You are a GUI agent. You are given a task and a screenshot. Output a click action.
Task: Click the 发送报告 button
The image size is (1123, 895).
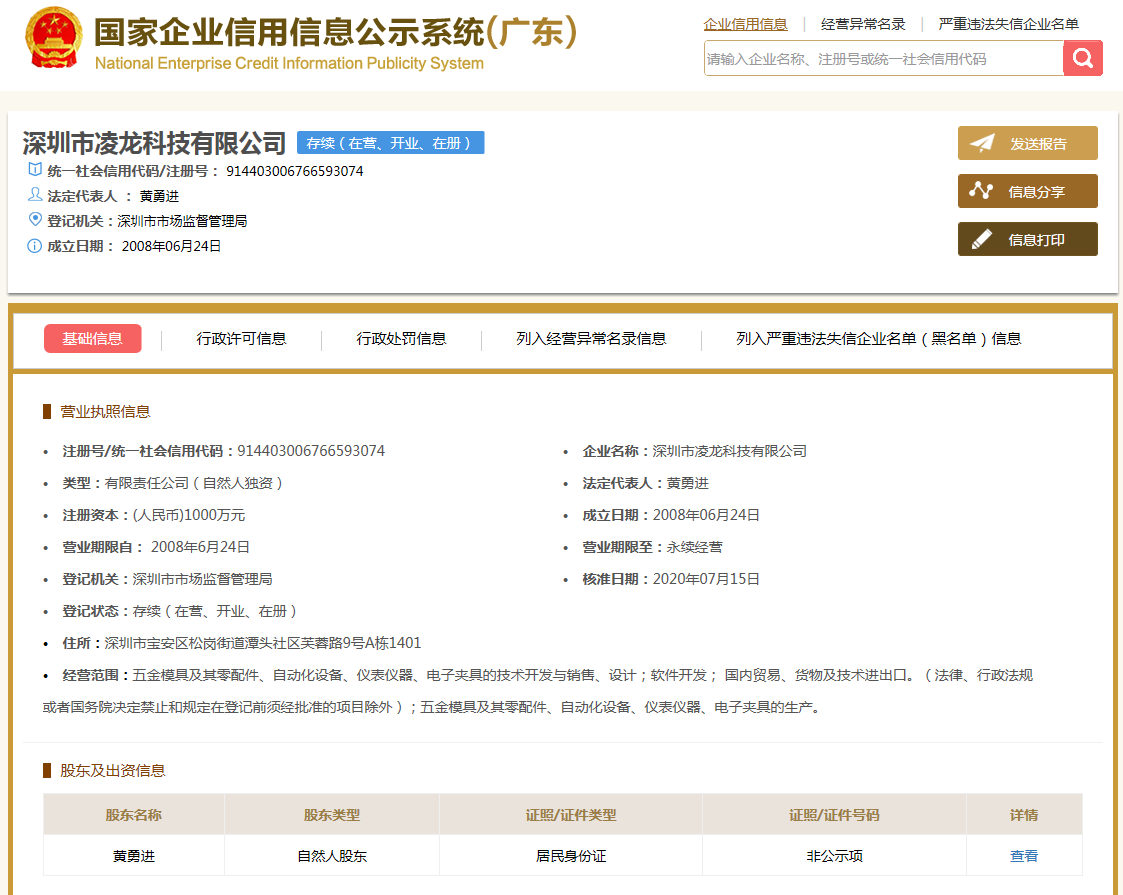(x=1028, y=143)
